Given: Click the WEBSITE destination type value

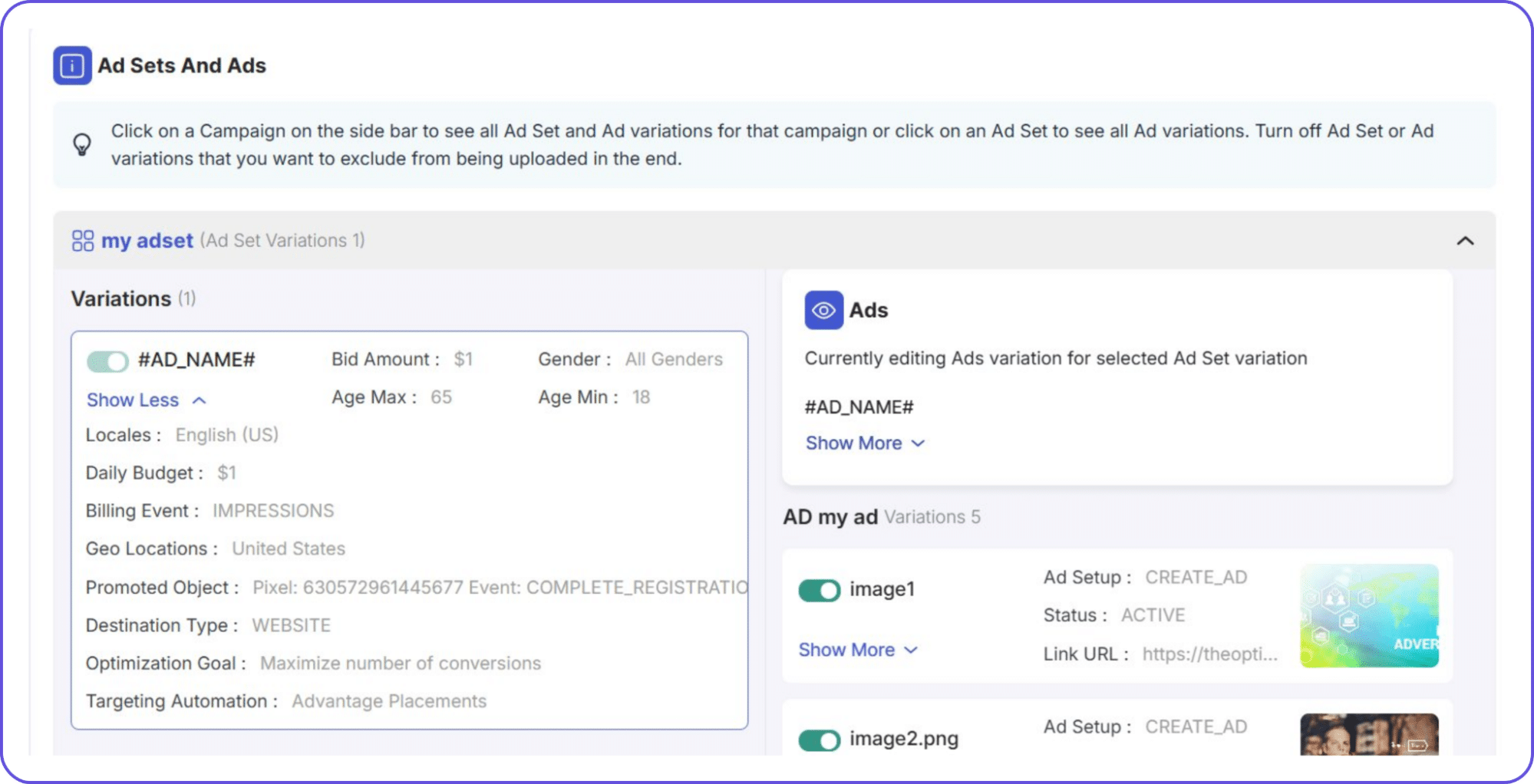Looking at the screenshot, I should point(292,625).
